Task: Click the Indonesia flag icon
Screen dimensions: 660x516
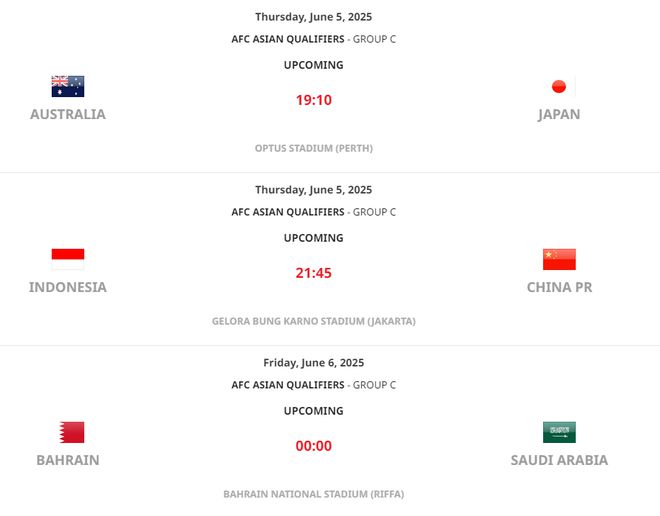Action: (x=68, y=259)
